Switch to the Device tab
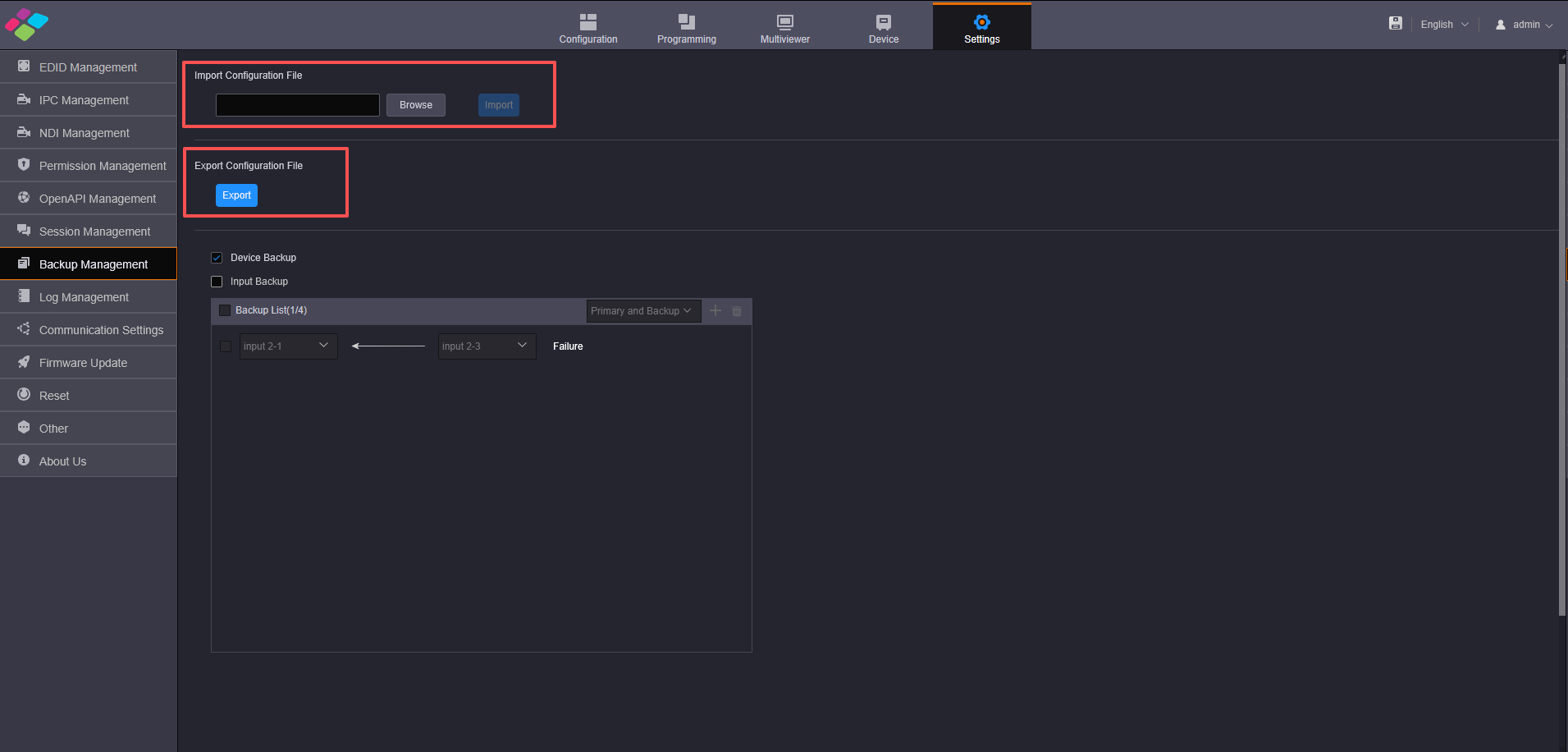The width and height of the screenshot is (1568, 752). point(884,26)
